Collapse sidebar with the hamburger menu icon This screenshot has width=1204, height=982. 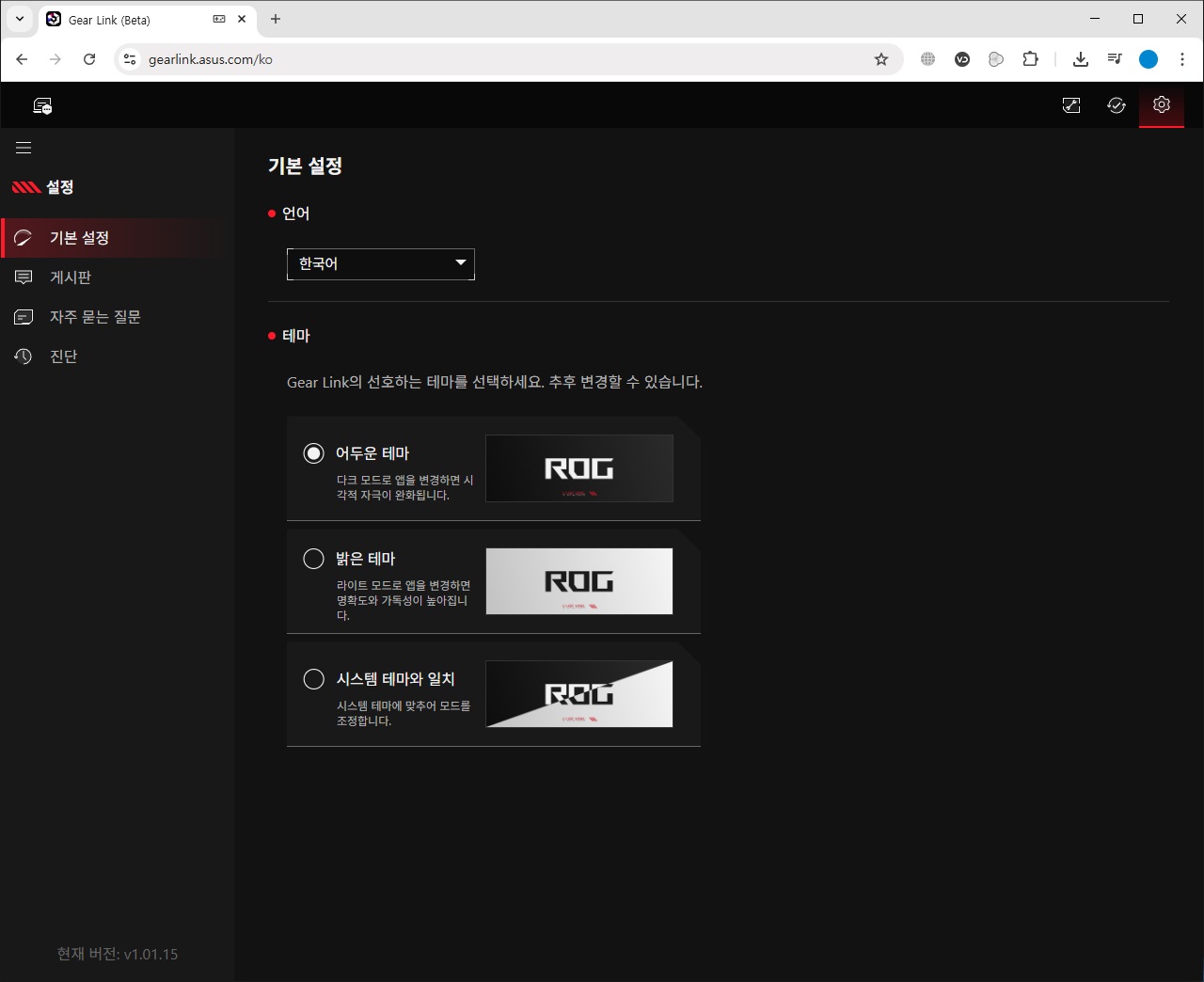24,148
